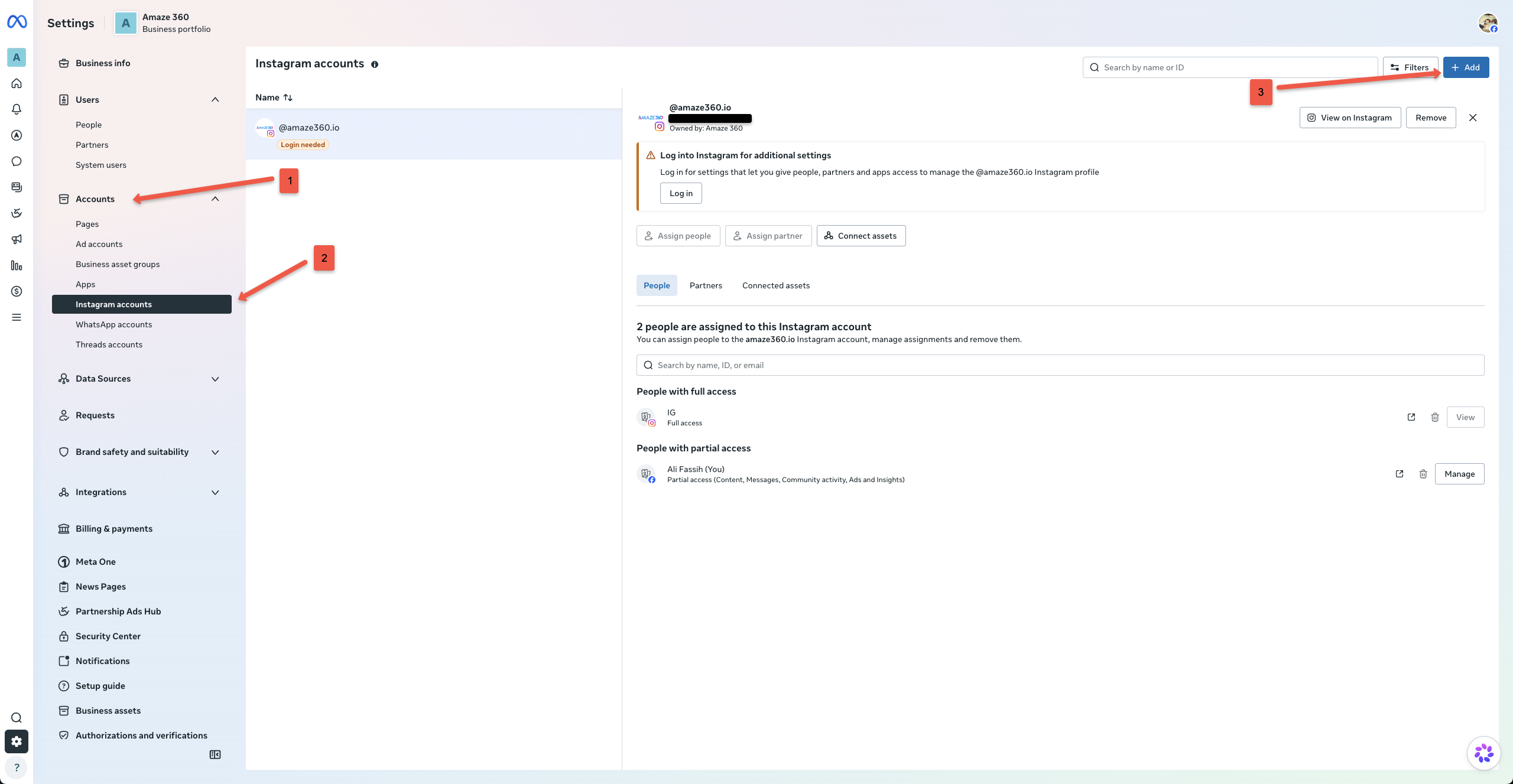Screen dimensions: 1513x784
Task: Focus Search by name, ID, or email
Action: tap(1060, 365)
